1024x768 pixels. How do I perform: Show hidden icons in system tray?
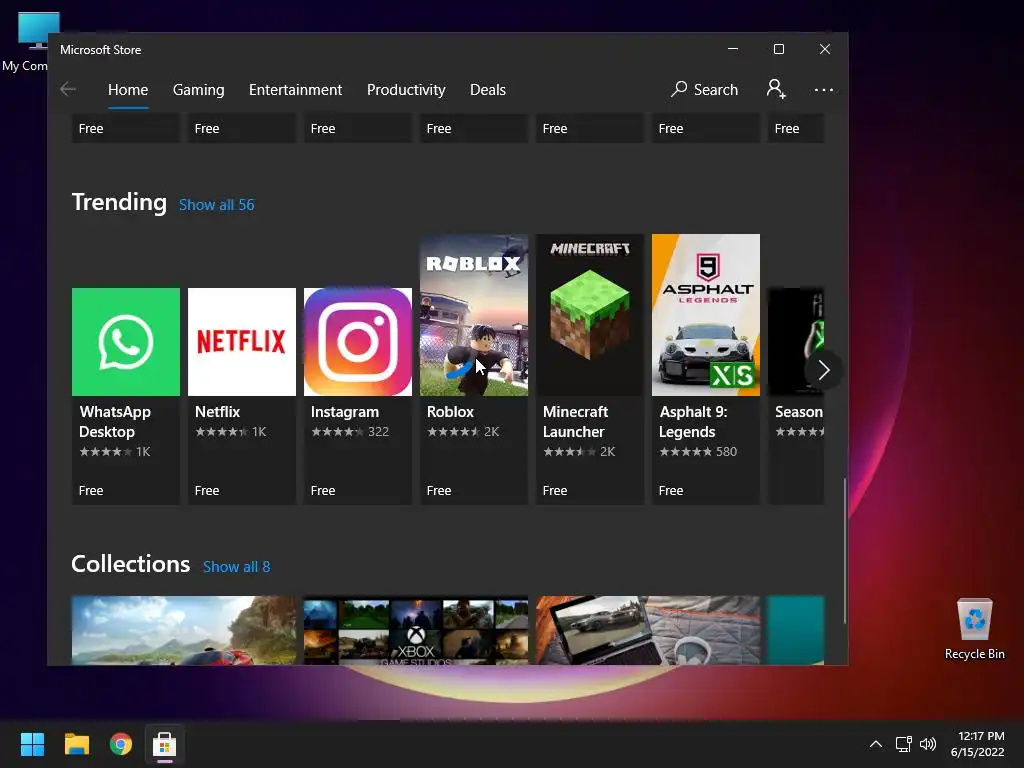point(876,744)
